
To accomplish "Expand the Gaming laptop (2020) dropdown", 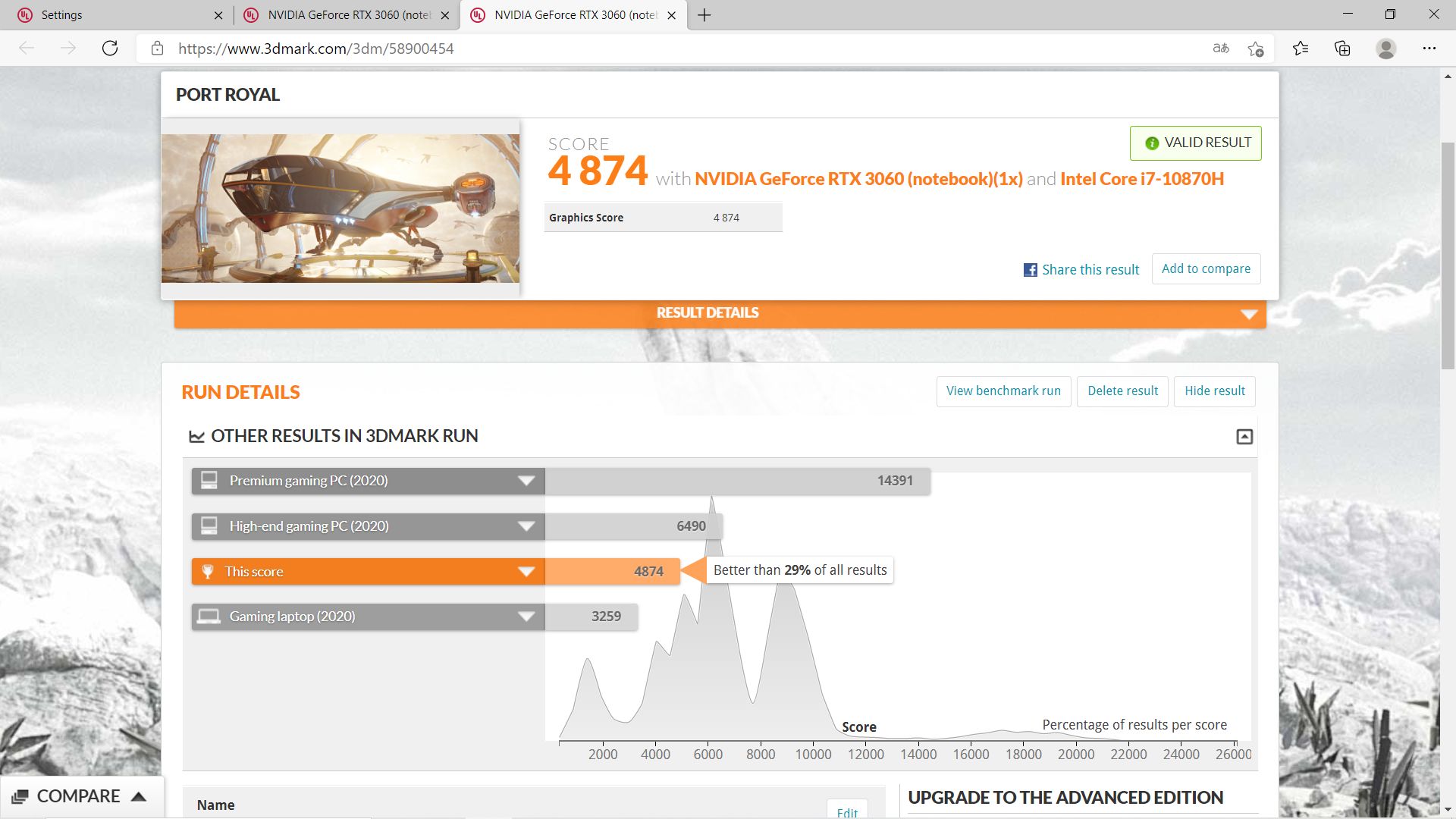I will [x=526, y=617].
